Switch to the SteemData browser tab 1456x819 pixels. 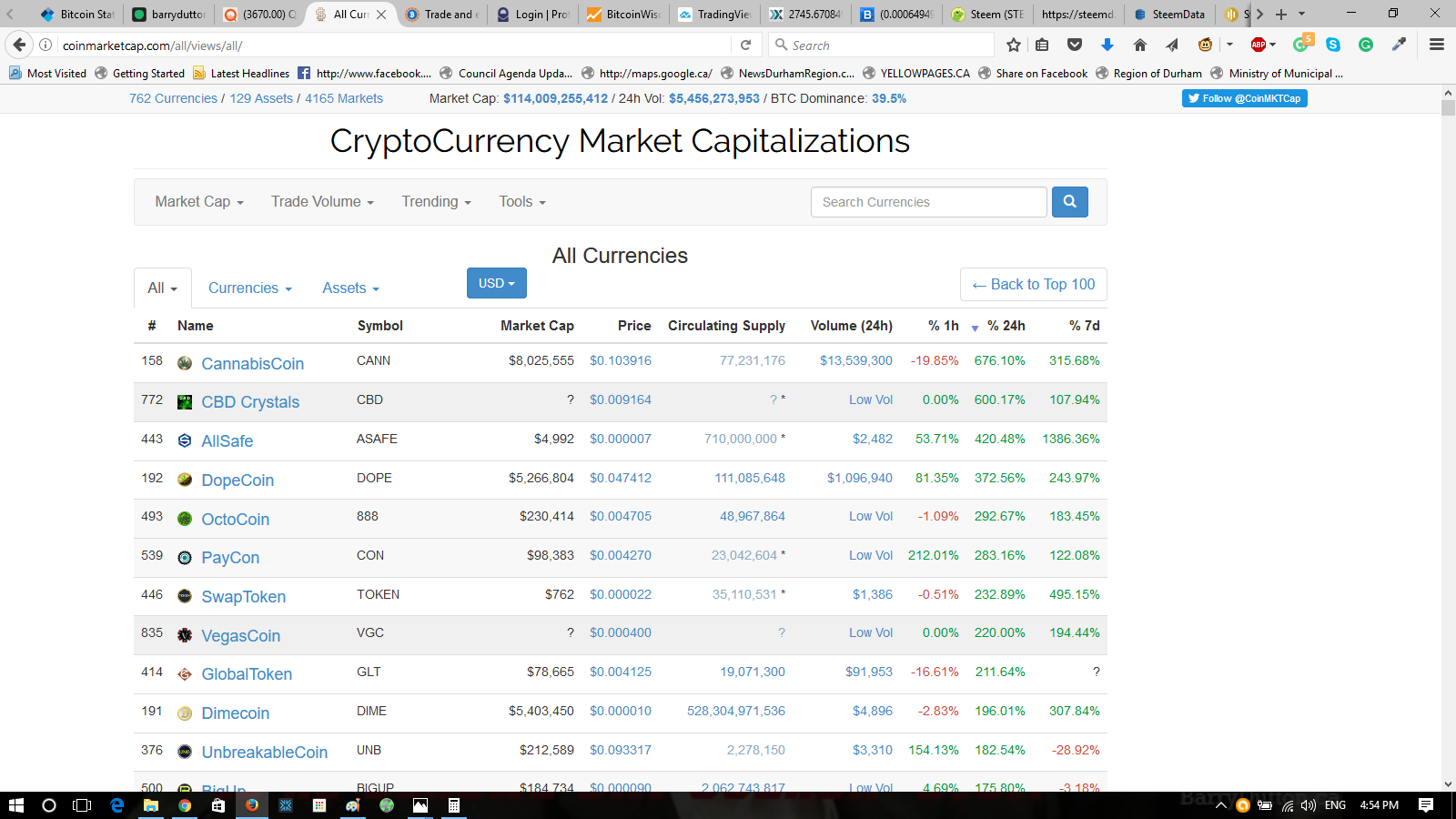point(1170,14)
